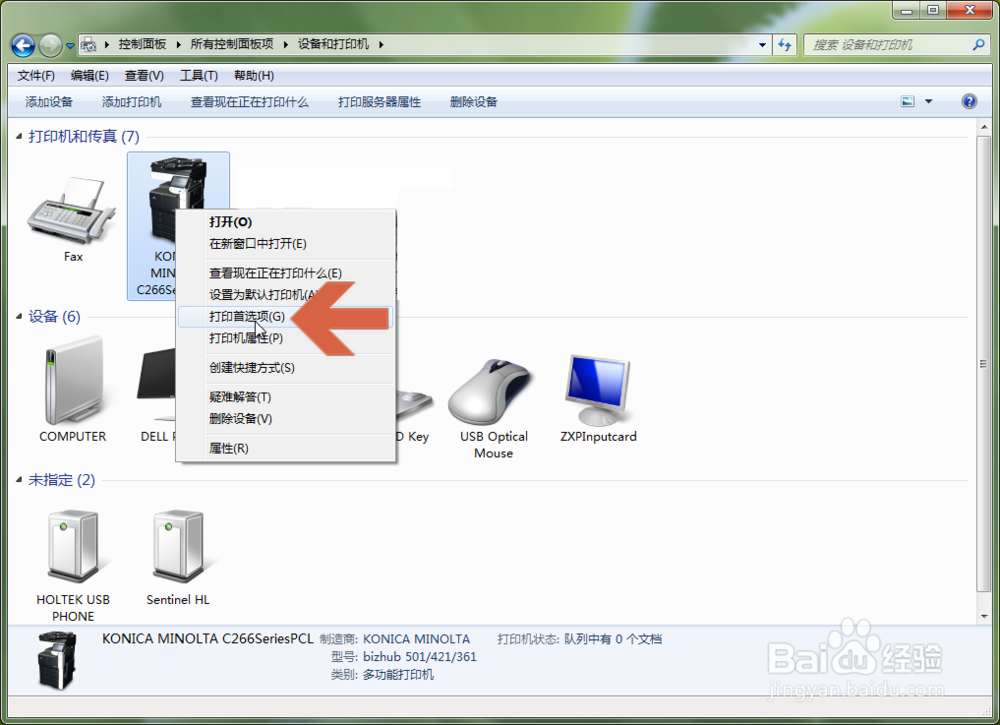The image size is (1000, 725).
Task: Click the Forward navigation arrow
Action: coord(50,45)
